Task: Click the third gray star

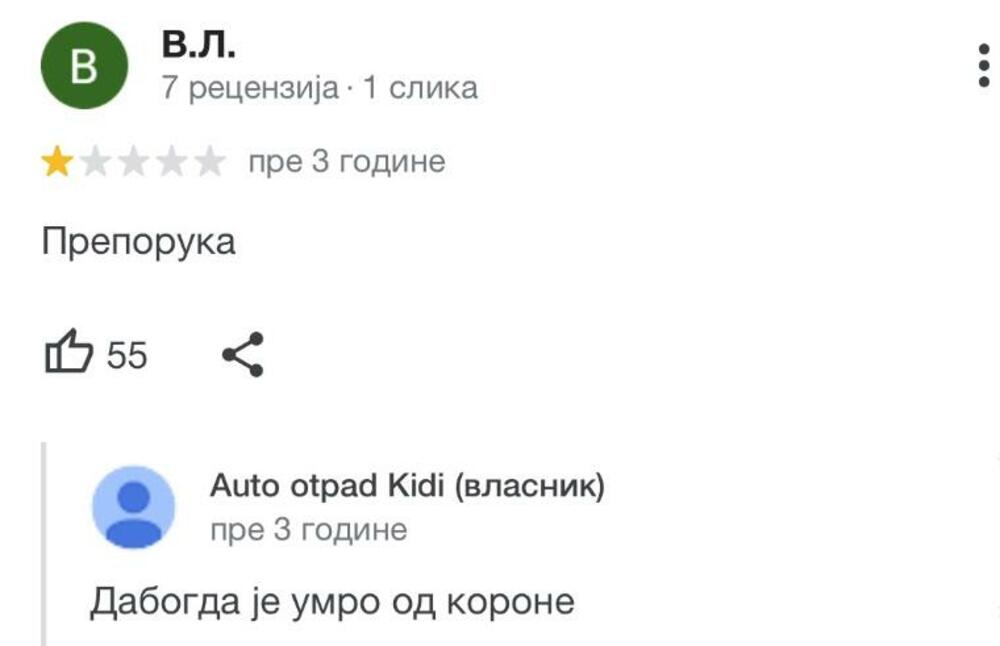Action: [x=134, y=161]
